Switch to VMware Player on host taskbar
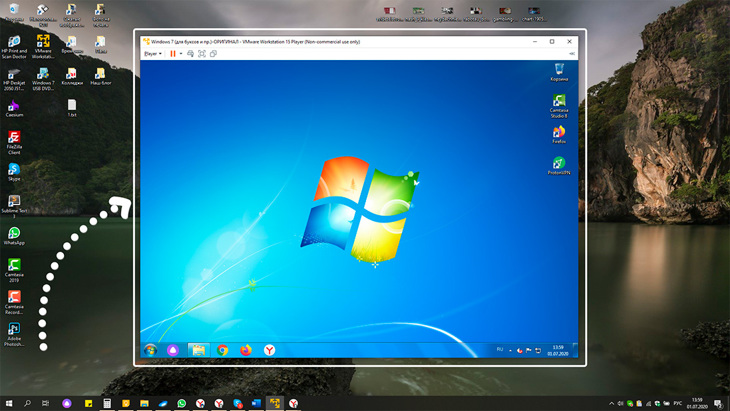This screenshot has width=730, height=411. tap(275, 403)
